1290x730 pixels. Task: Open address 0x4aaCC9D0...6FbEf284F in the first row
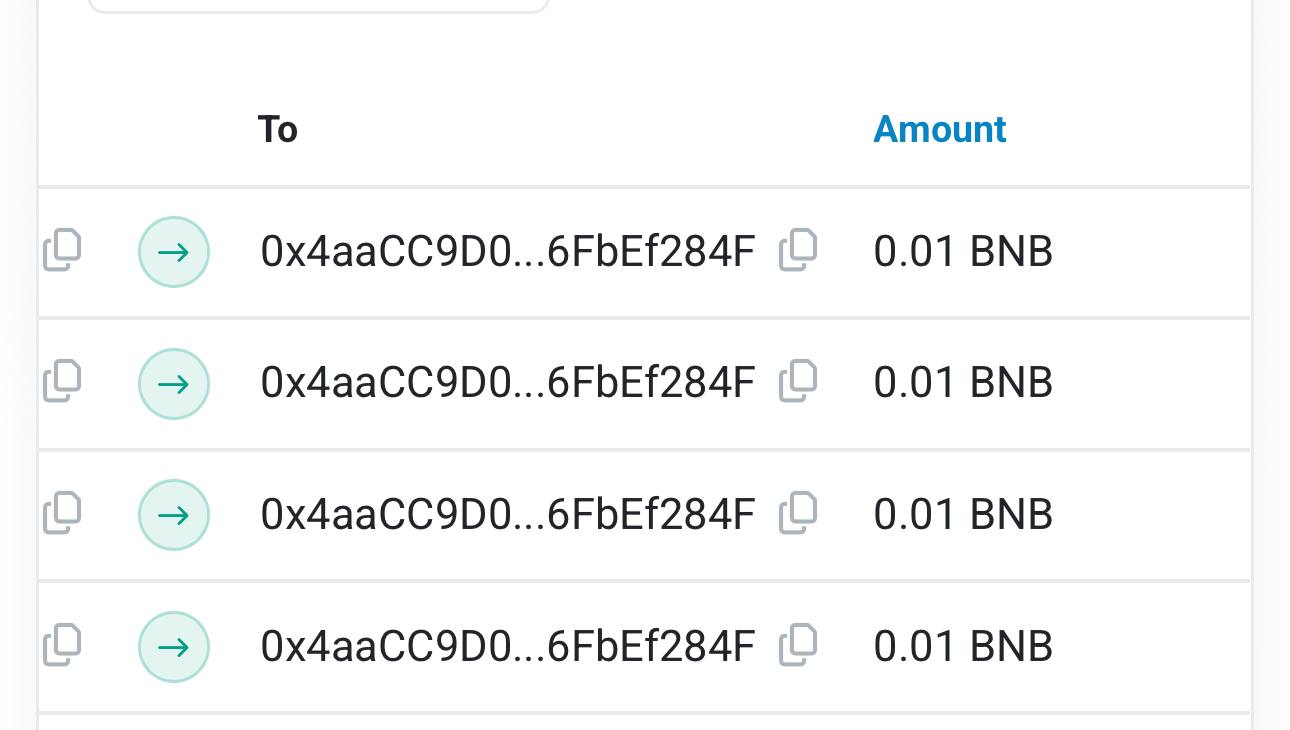pyautogui.click(x=507, y=251)
